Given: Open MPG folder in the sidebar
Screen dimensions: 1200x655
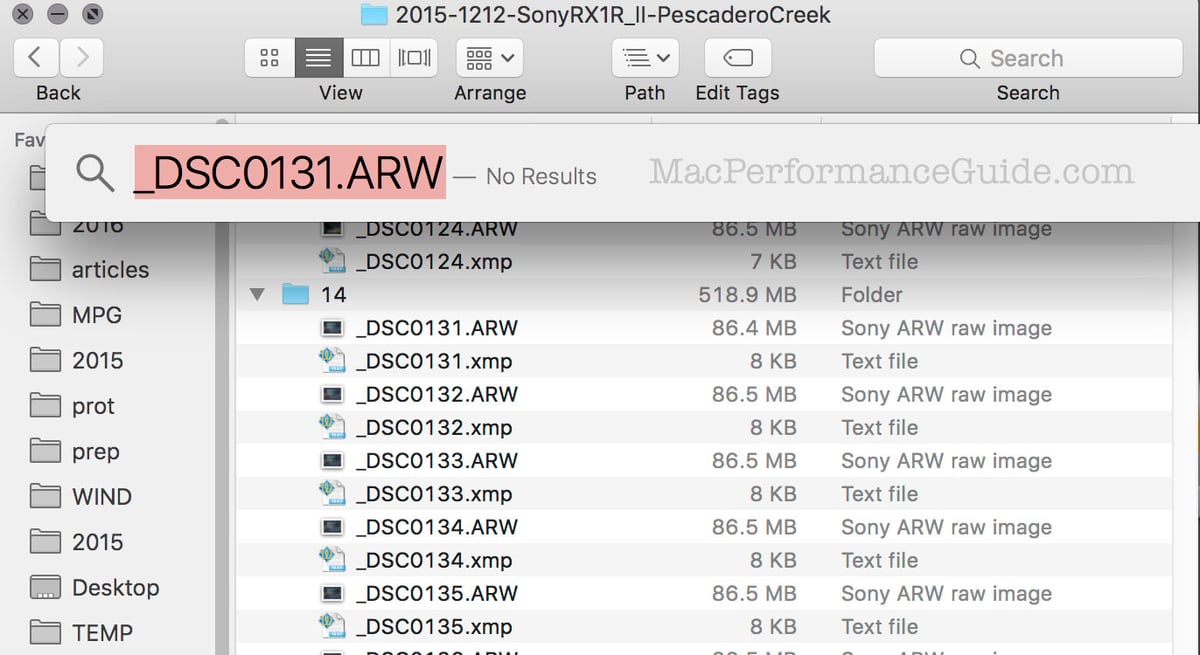Looking at the screenshot, I should coord(97,315).
